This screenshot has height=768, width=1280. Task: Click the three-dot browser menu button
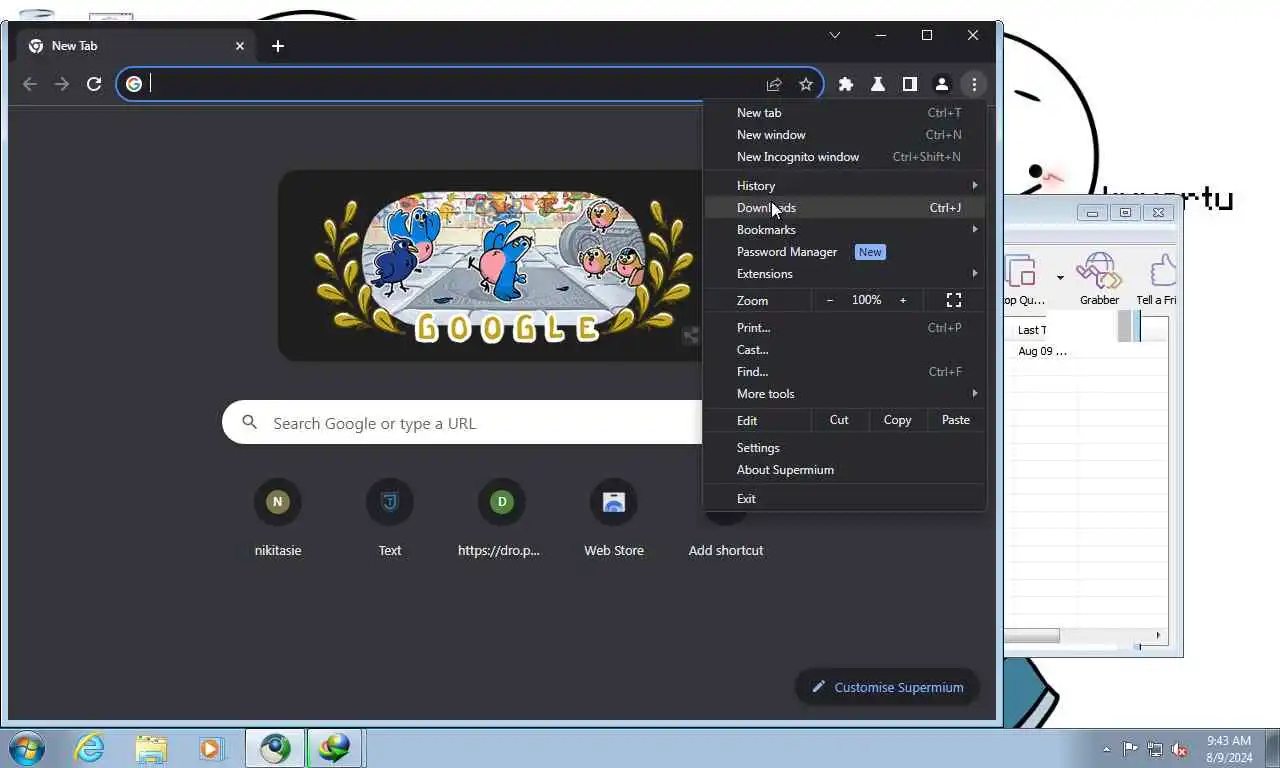pyautogui.click(x=974, y=84)
